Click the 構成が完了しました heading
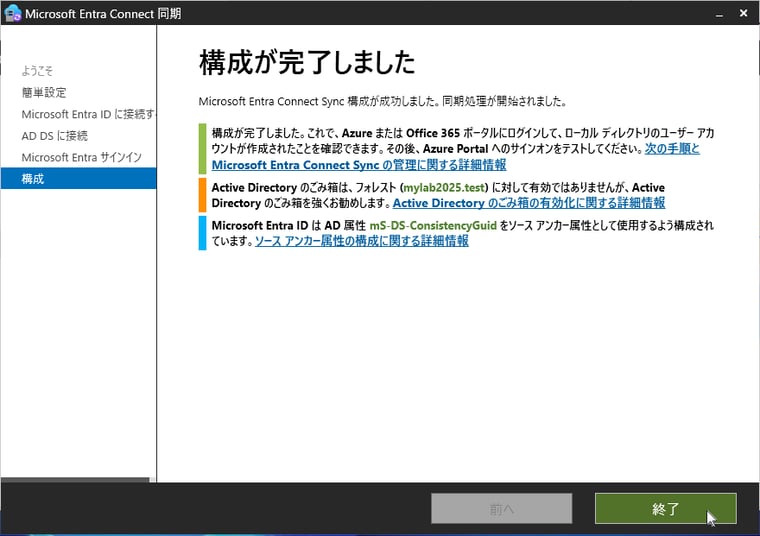This screenshot has height=536, width=760. pos(307,62)
